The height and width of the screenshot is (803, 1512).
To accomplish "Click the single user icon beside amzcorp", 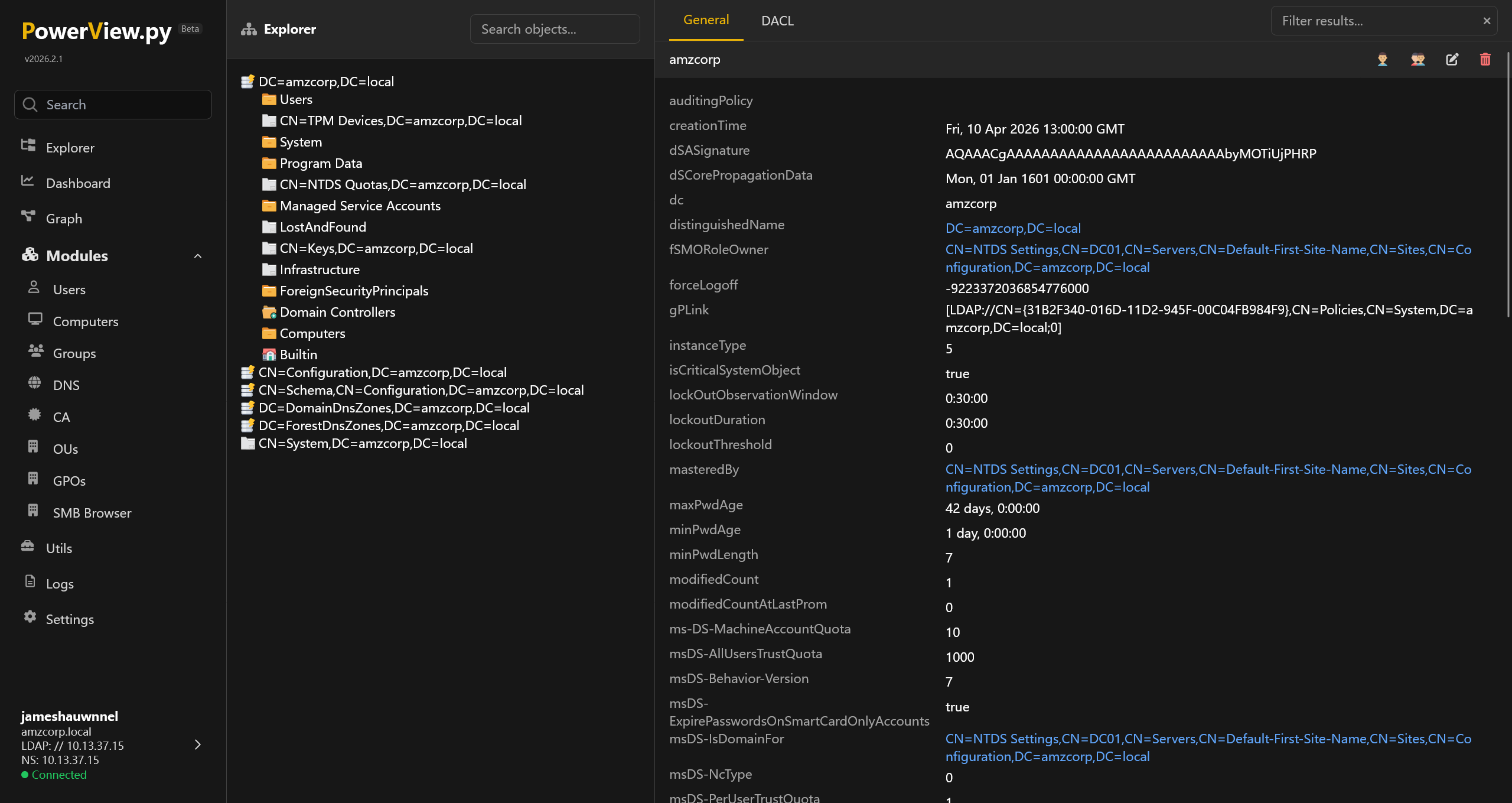I will tap(1383, 59).
